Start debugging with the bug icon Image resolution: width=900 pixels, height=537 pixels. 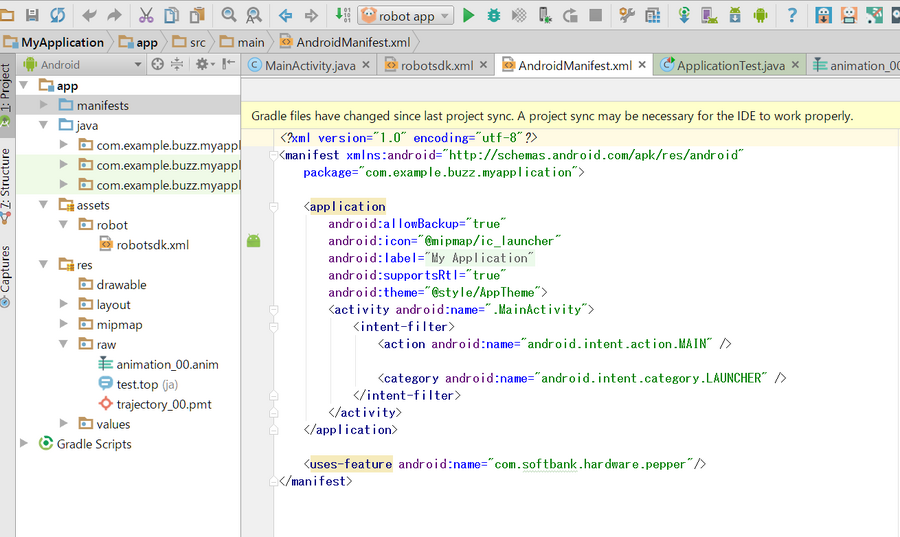point(494,15)
